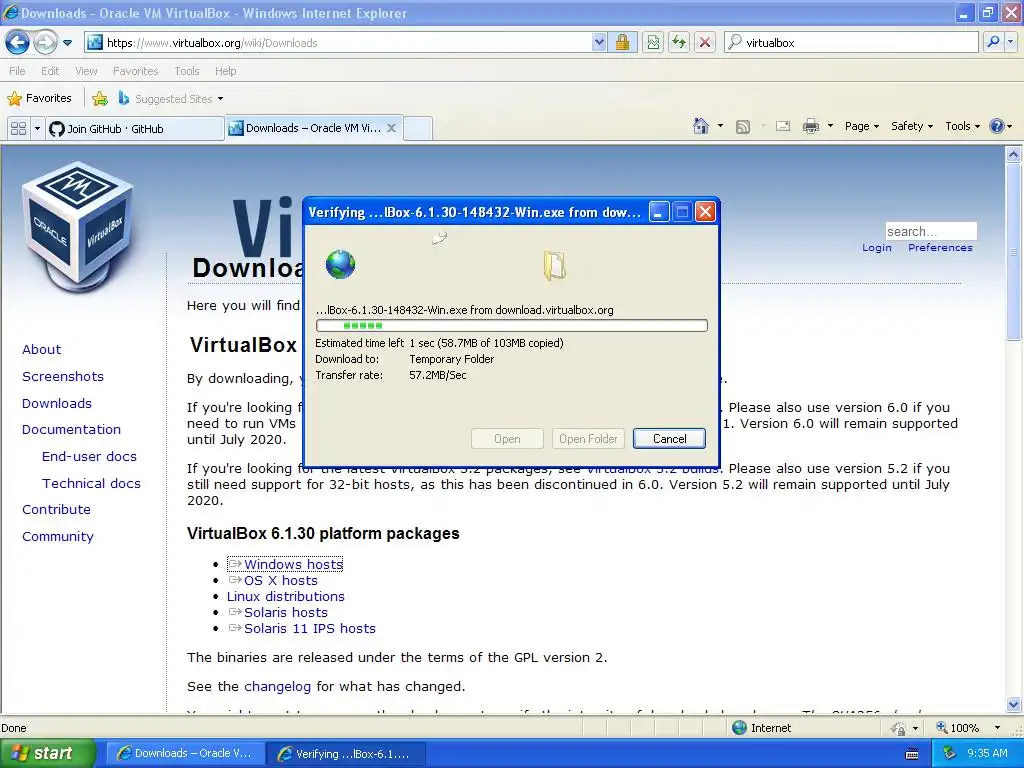Open the Tools menu in menu bar

click(x=186, y=71)
